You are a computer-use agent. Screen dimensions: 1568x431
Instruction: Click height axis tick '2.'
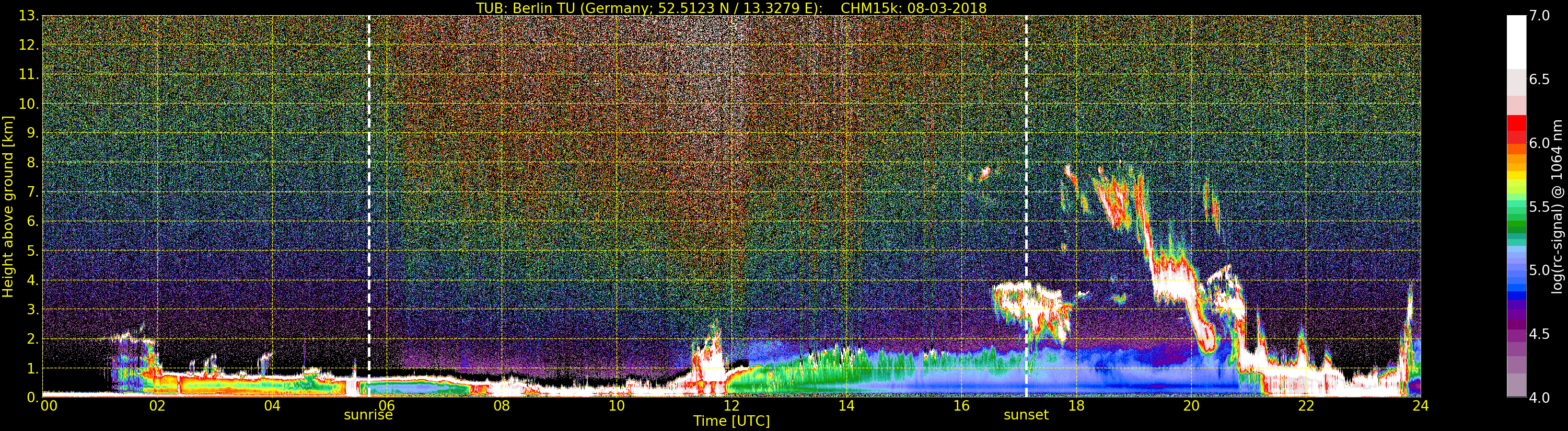33,338
